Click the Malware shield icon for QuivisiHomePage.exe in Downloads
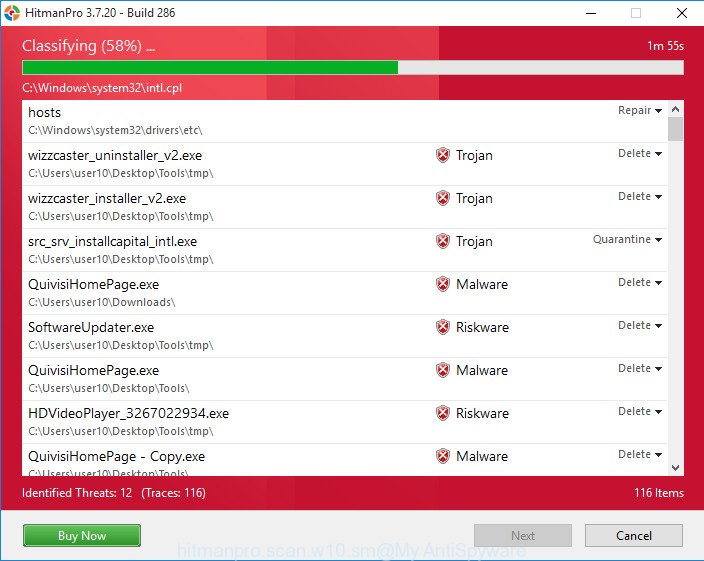704x561 pixels. [443, 284]
